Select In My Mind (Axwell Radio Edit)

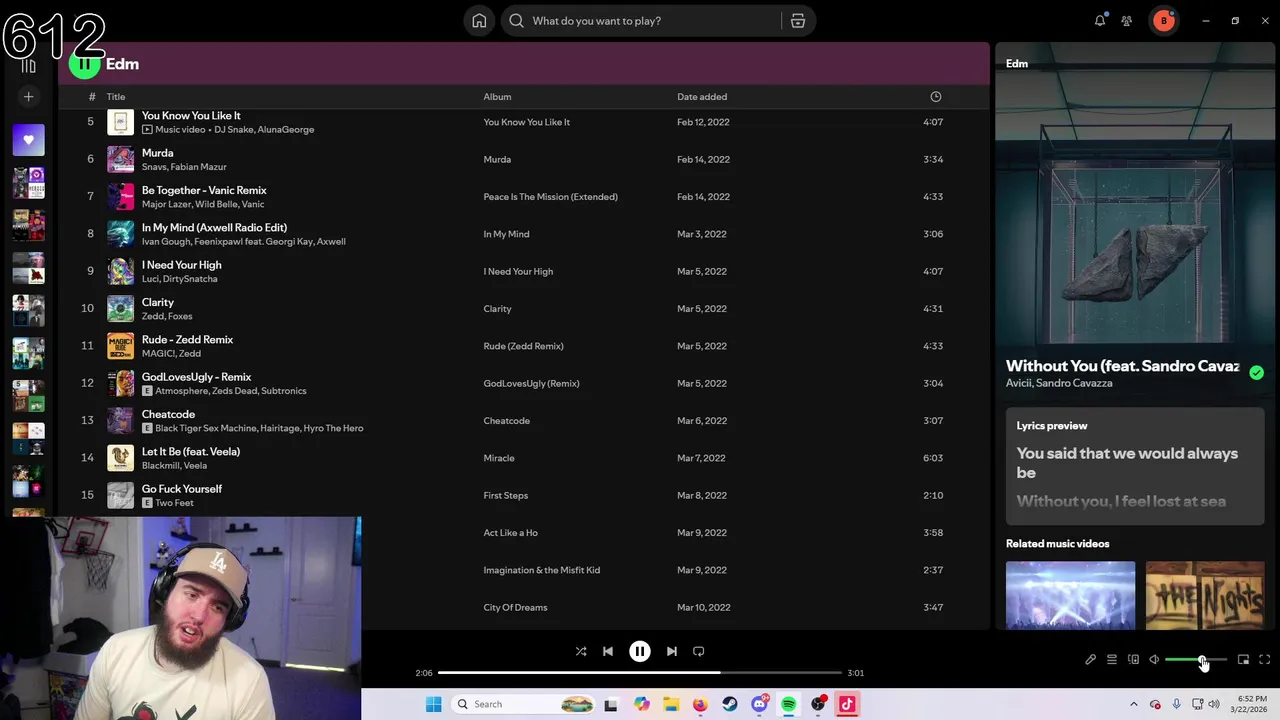point(214,228)
